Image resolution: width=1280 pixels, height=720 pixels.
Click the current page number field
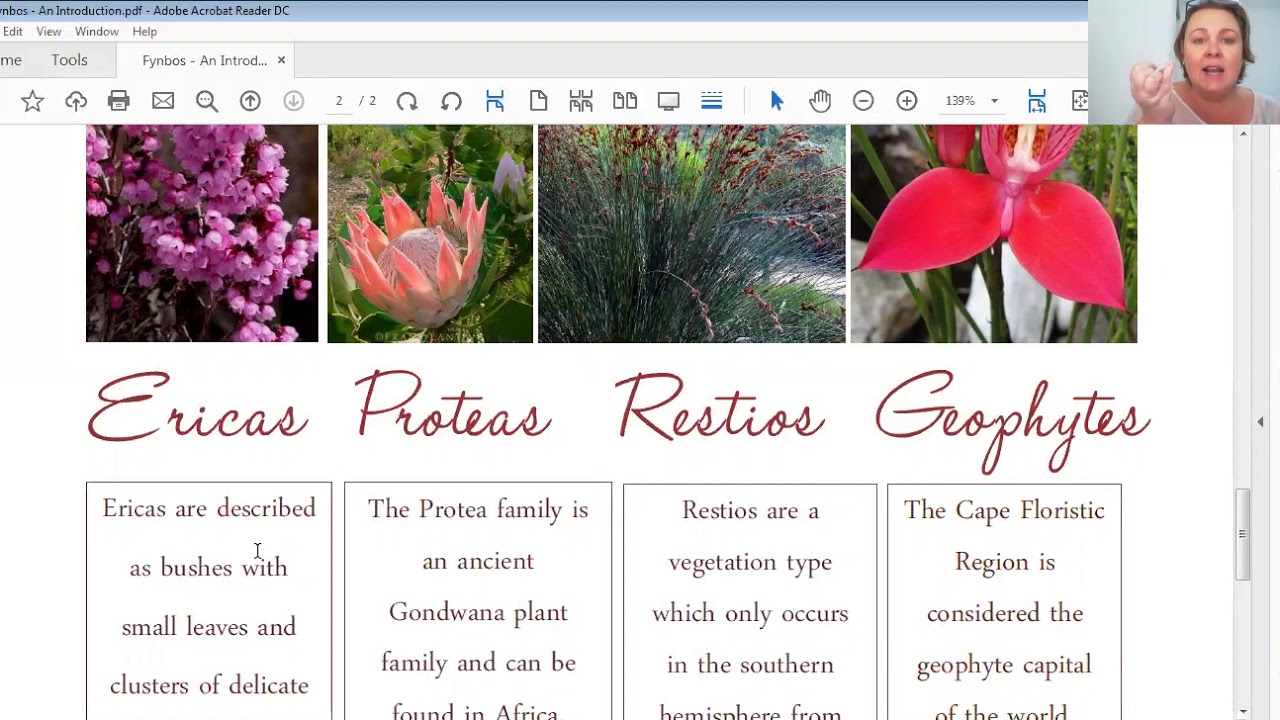click(339, 101)
